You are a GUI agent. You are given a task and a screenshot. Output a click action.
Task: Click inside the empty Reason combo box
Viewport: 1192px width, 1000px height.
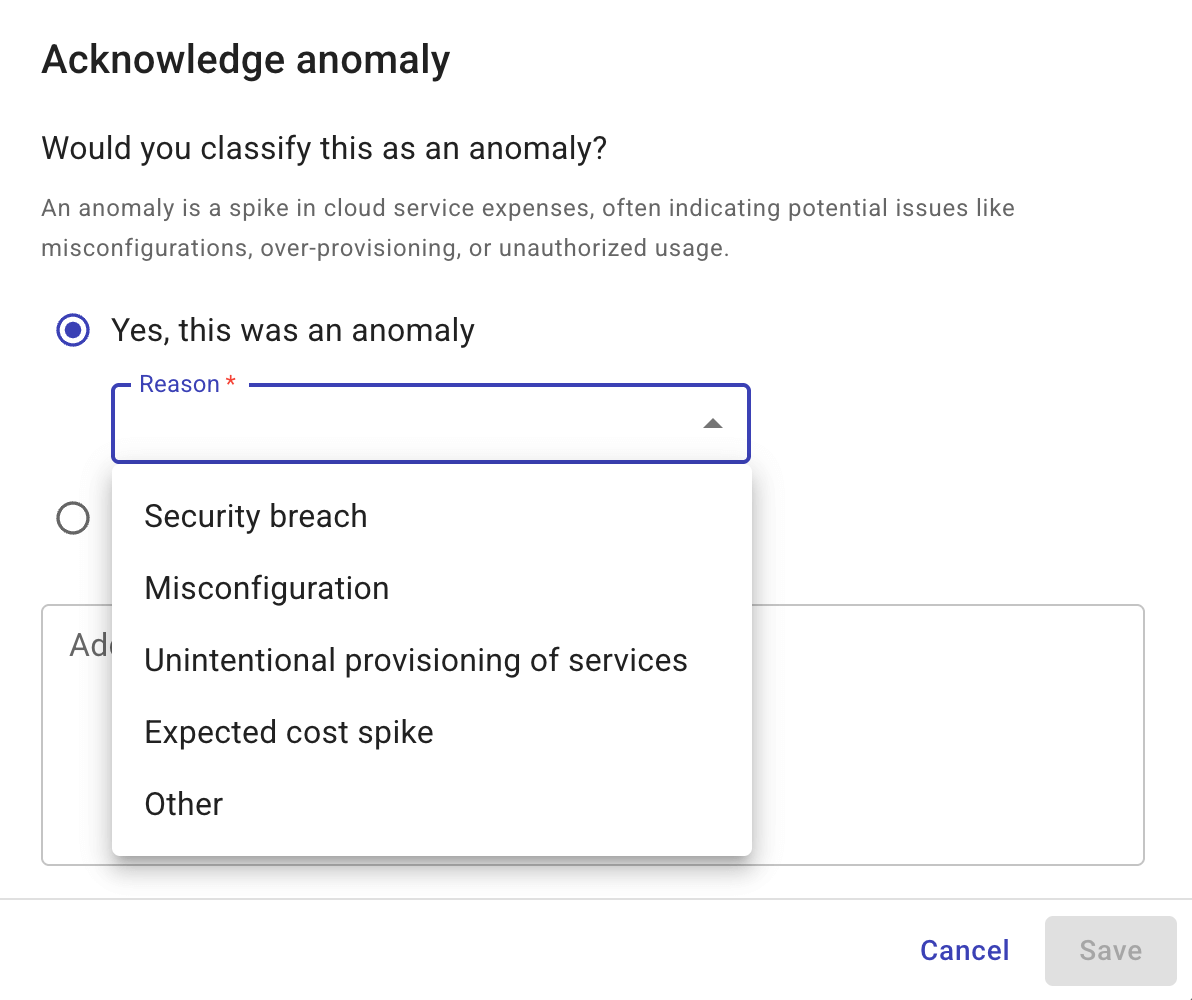click(400, 425)
